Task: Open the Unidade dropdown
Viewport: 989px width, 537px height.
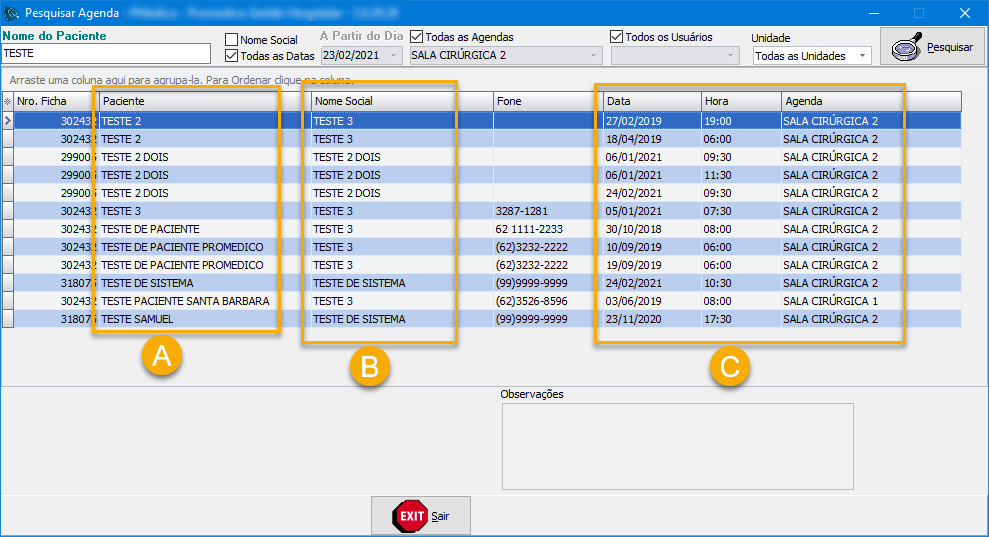Action: tap(862, 57)
